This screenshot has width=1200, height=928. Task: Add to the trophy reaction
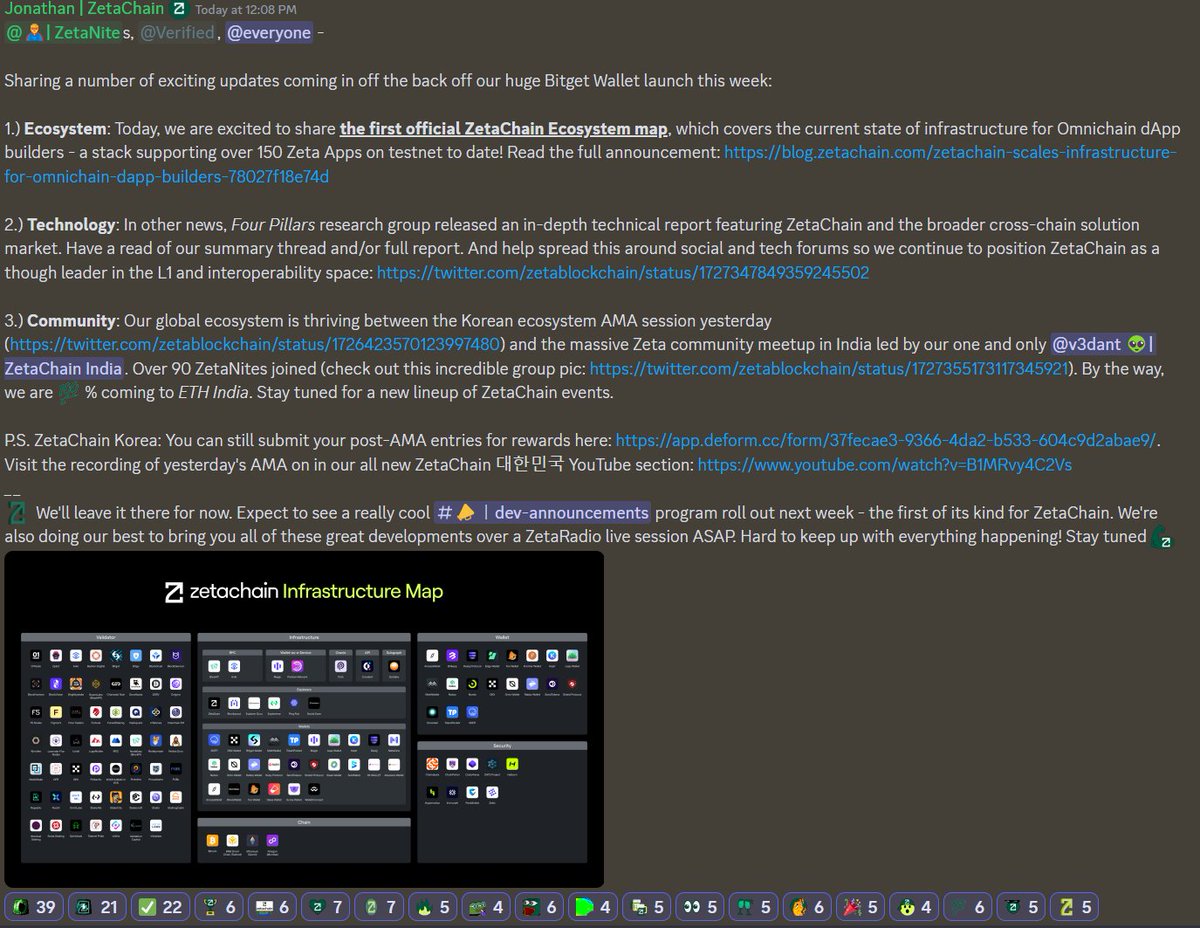pyautogui.click(x=219, y=907)
